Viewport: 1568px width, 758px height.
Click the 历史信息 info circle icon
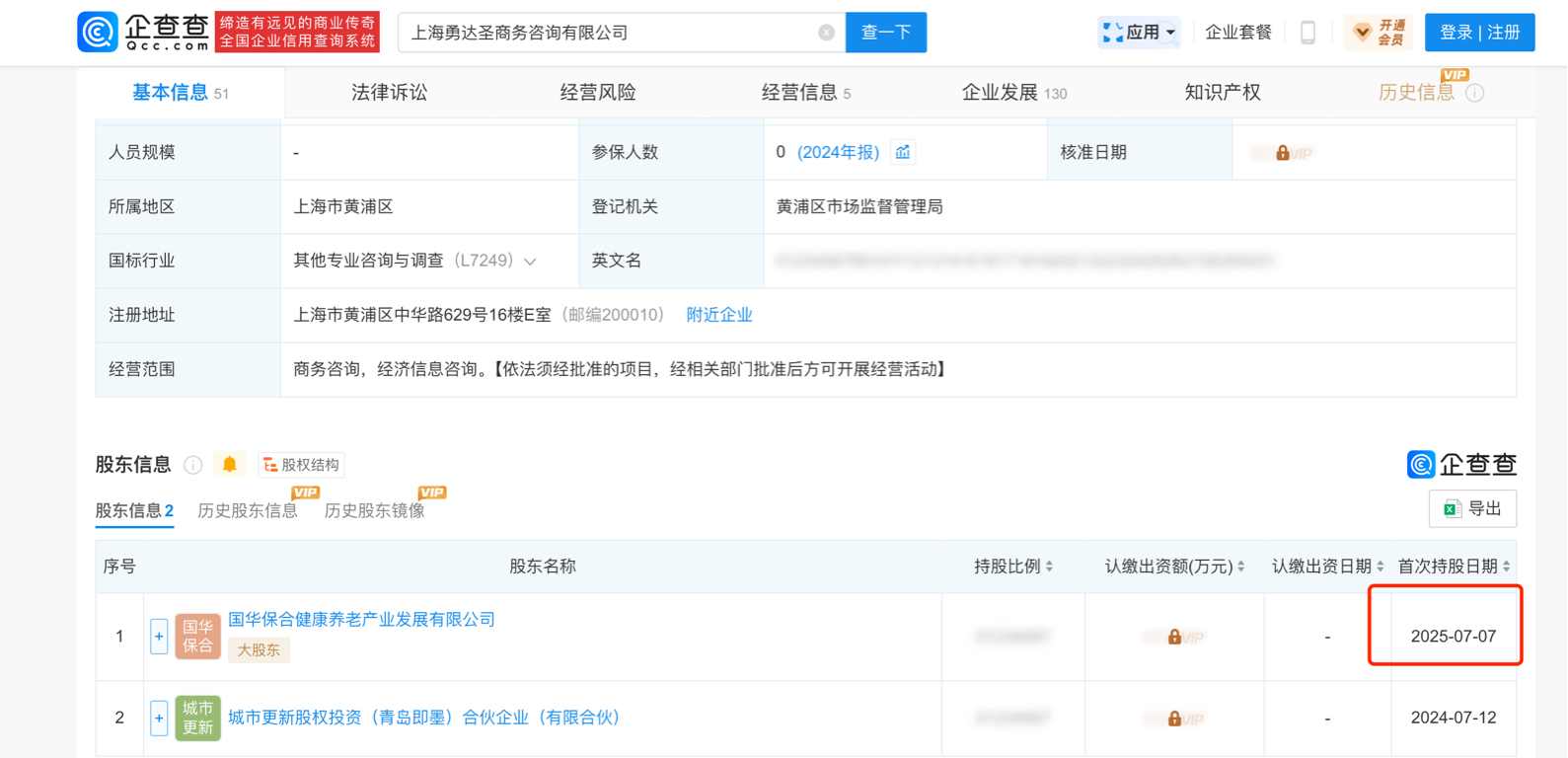(x=1475, y=93)
